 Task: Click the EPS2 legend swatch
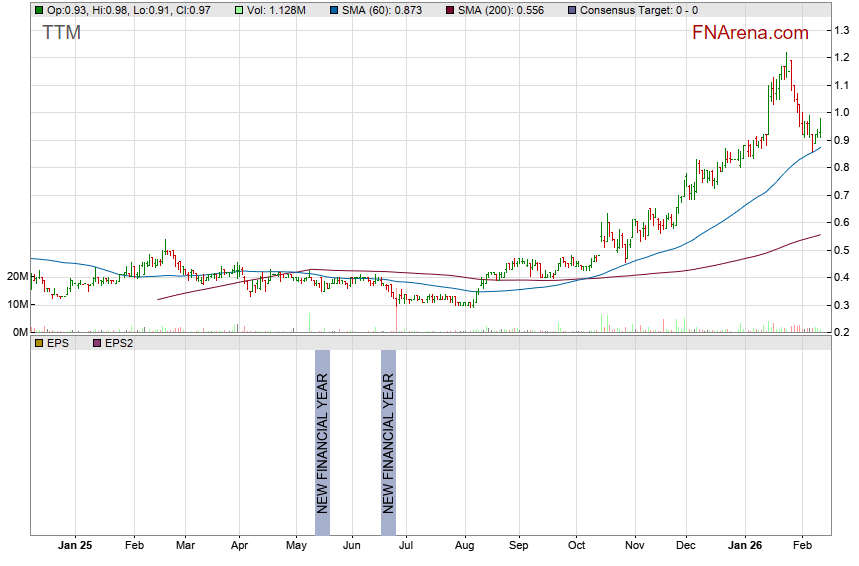click(x=97, y=343)
